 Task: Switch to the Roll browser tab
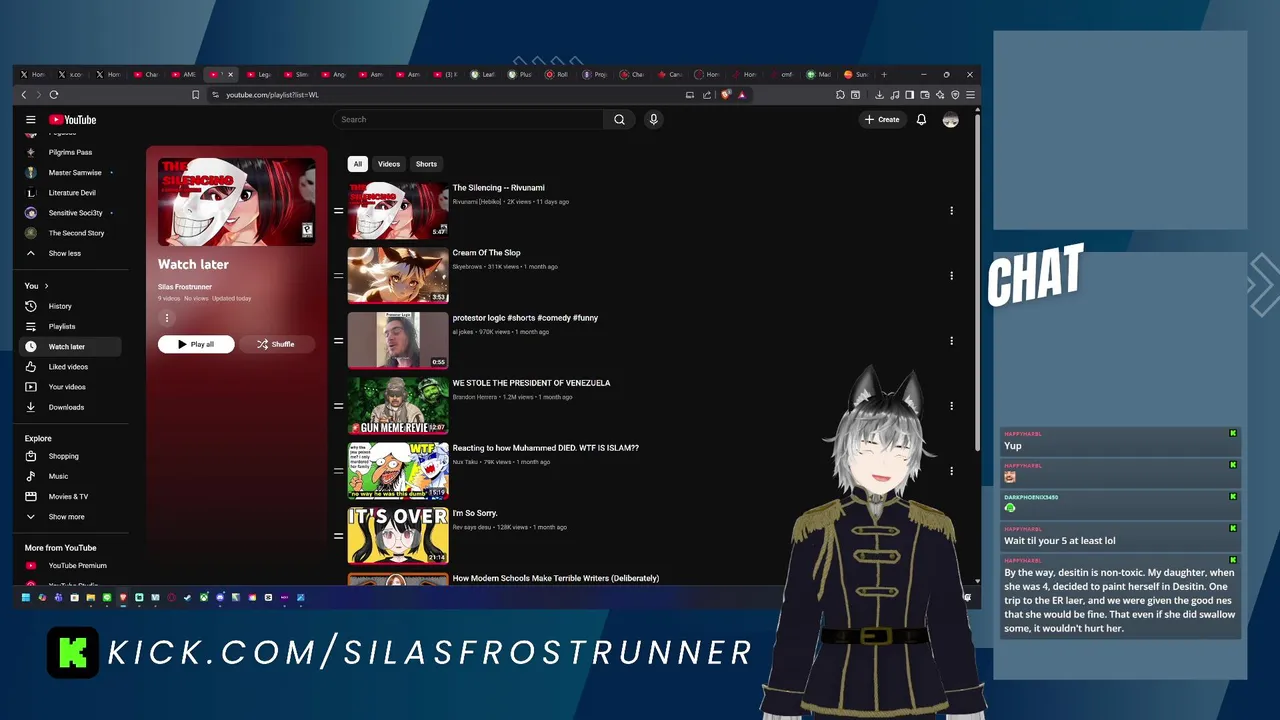tap(558, 74)
